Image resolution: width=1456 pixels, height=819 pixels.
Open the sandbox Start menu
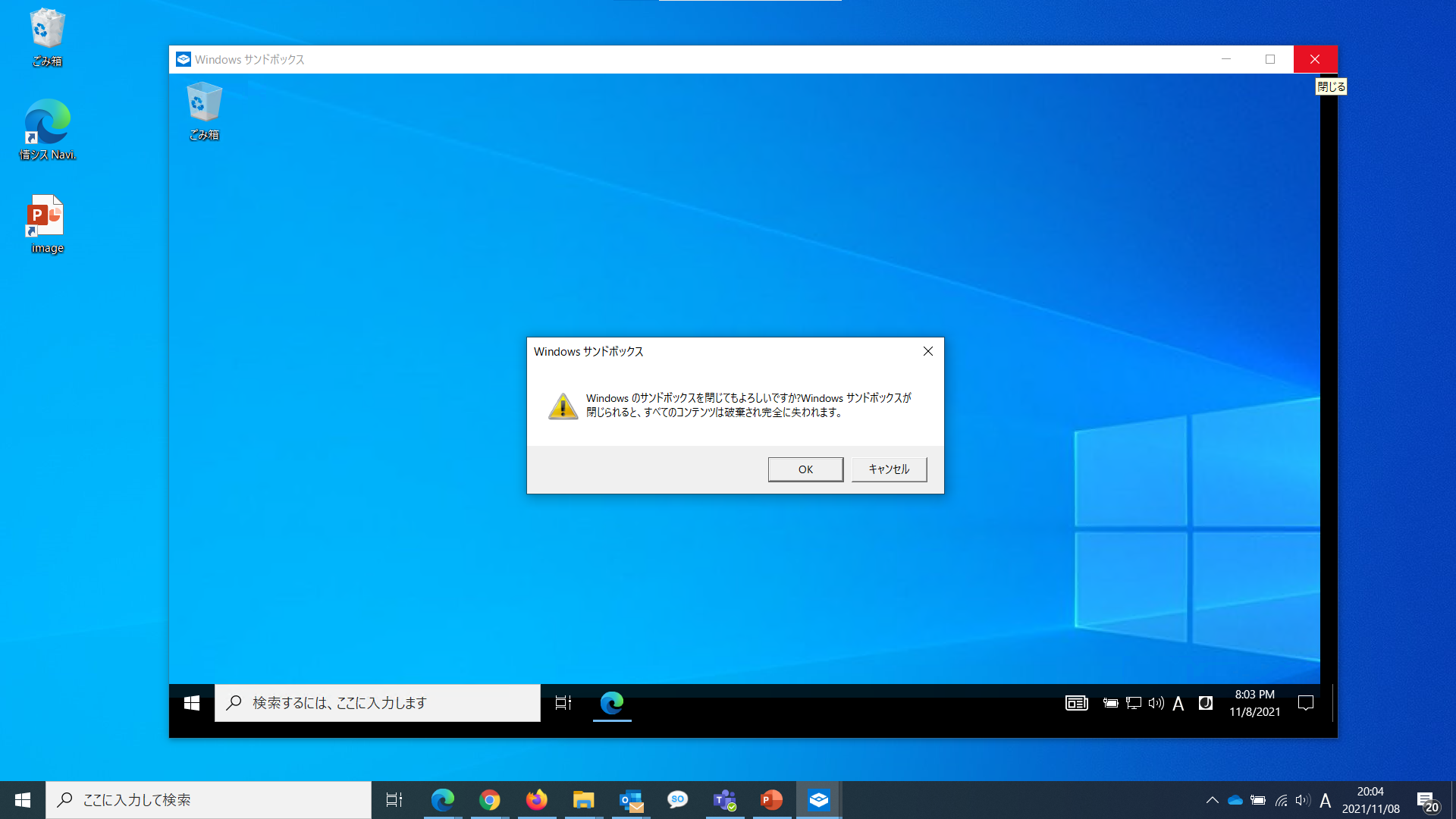click(x=192, y=703)
